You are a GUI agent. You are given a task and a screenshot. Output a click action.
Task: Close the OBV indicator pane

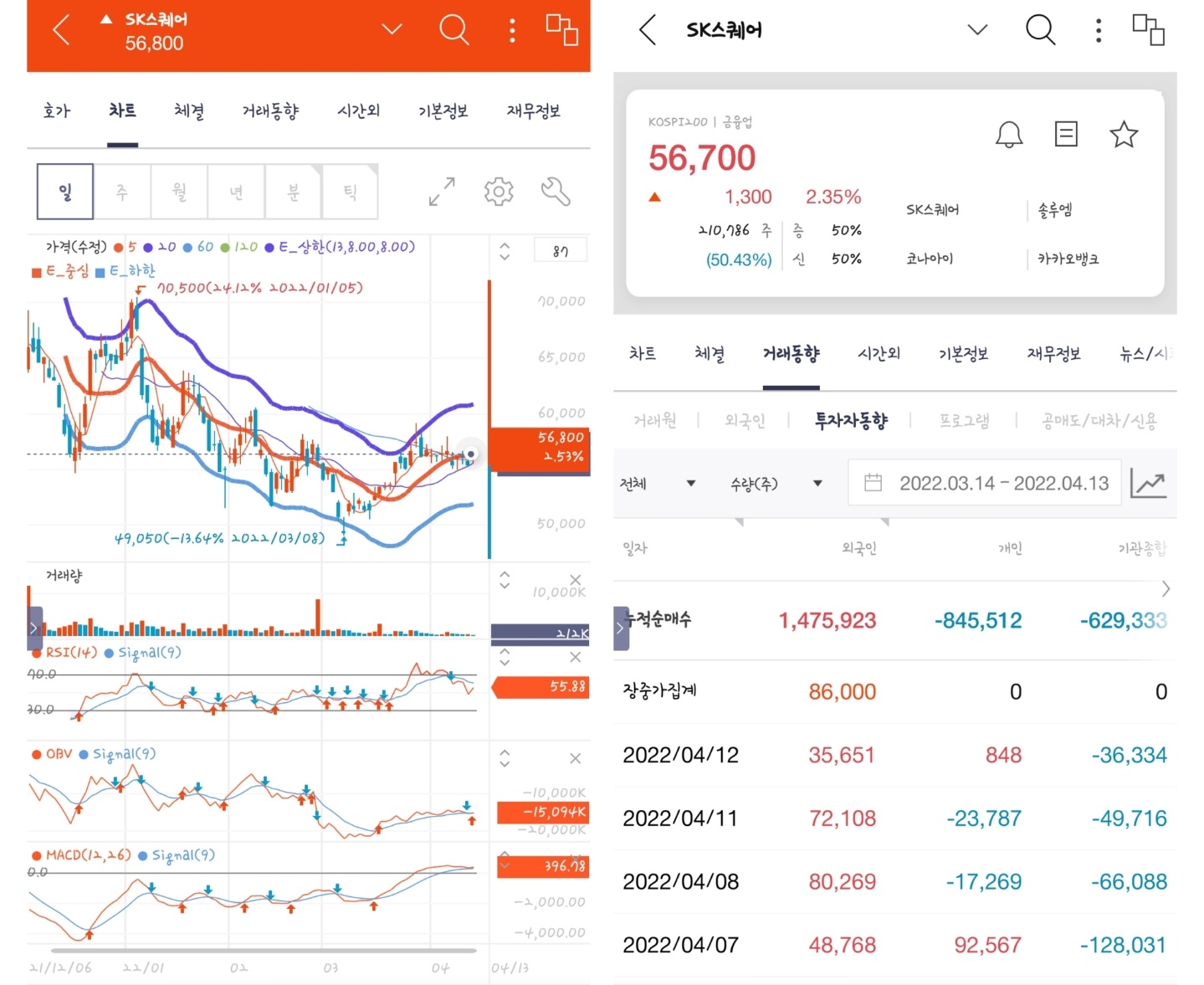[x=575, y=758]
